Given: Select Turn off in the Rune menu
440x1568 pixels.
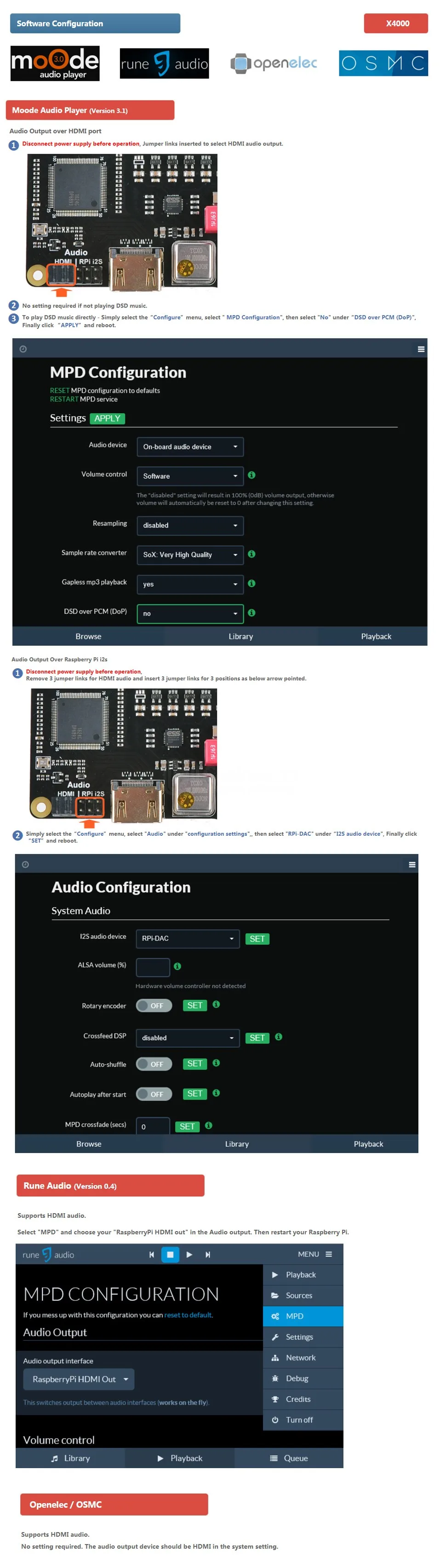Looking at the screenshot, I should click(303, 1419).
